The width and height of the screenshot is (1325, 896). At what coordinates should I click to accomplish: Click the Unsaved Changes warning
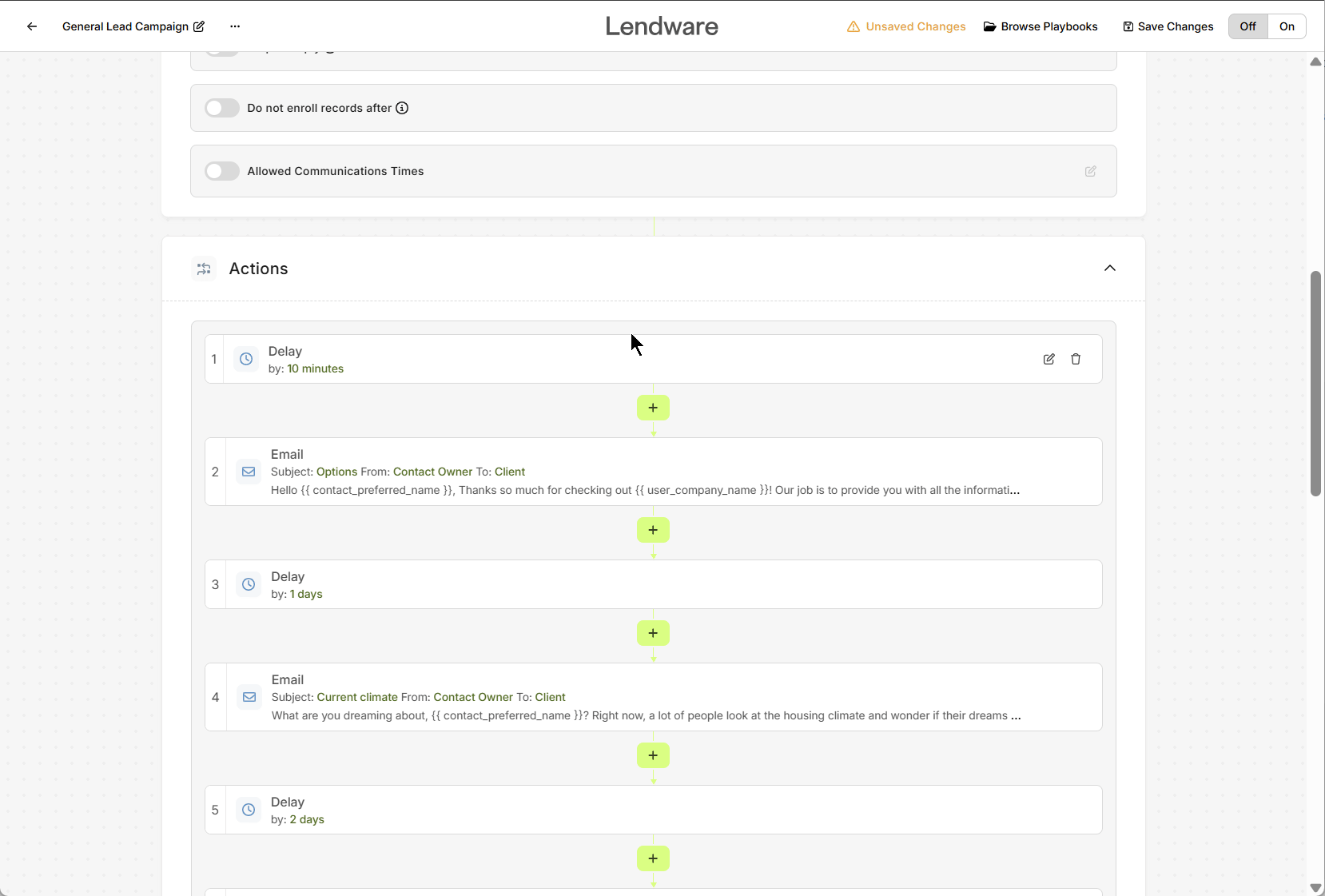pyautogui.click(x=906, y=26)
